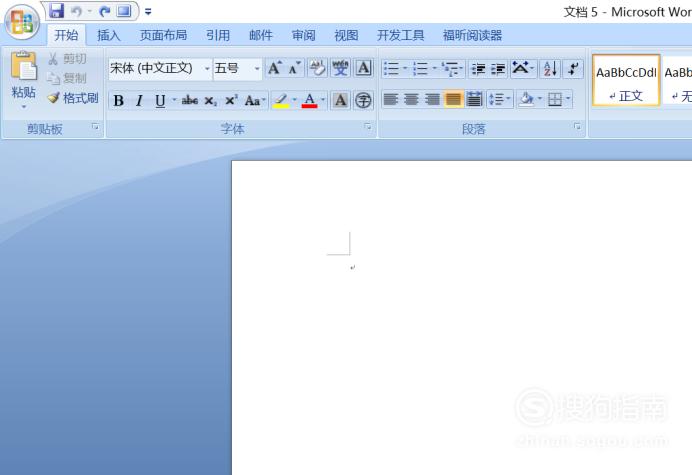Open the Change Case (Aa) menu
This screenshot has height=475, width=692.
tap(254, 101)
